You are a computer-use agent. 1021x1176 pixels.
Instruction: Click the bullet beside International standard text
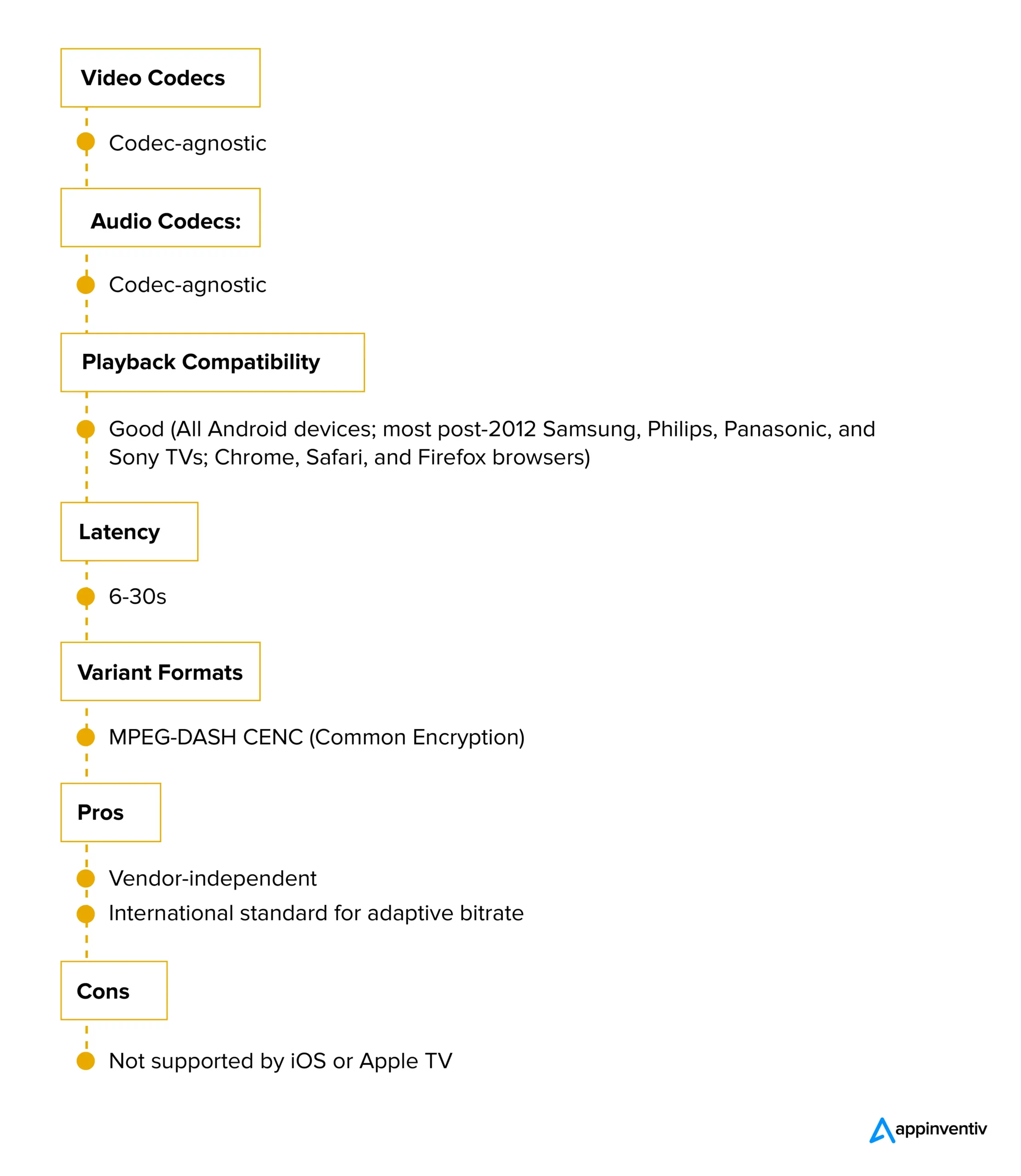(x=85, y=913)
